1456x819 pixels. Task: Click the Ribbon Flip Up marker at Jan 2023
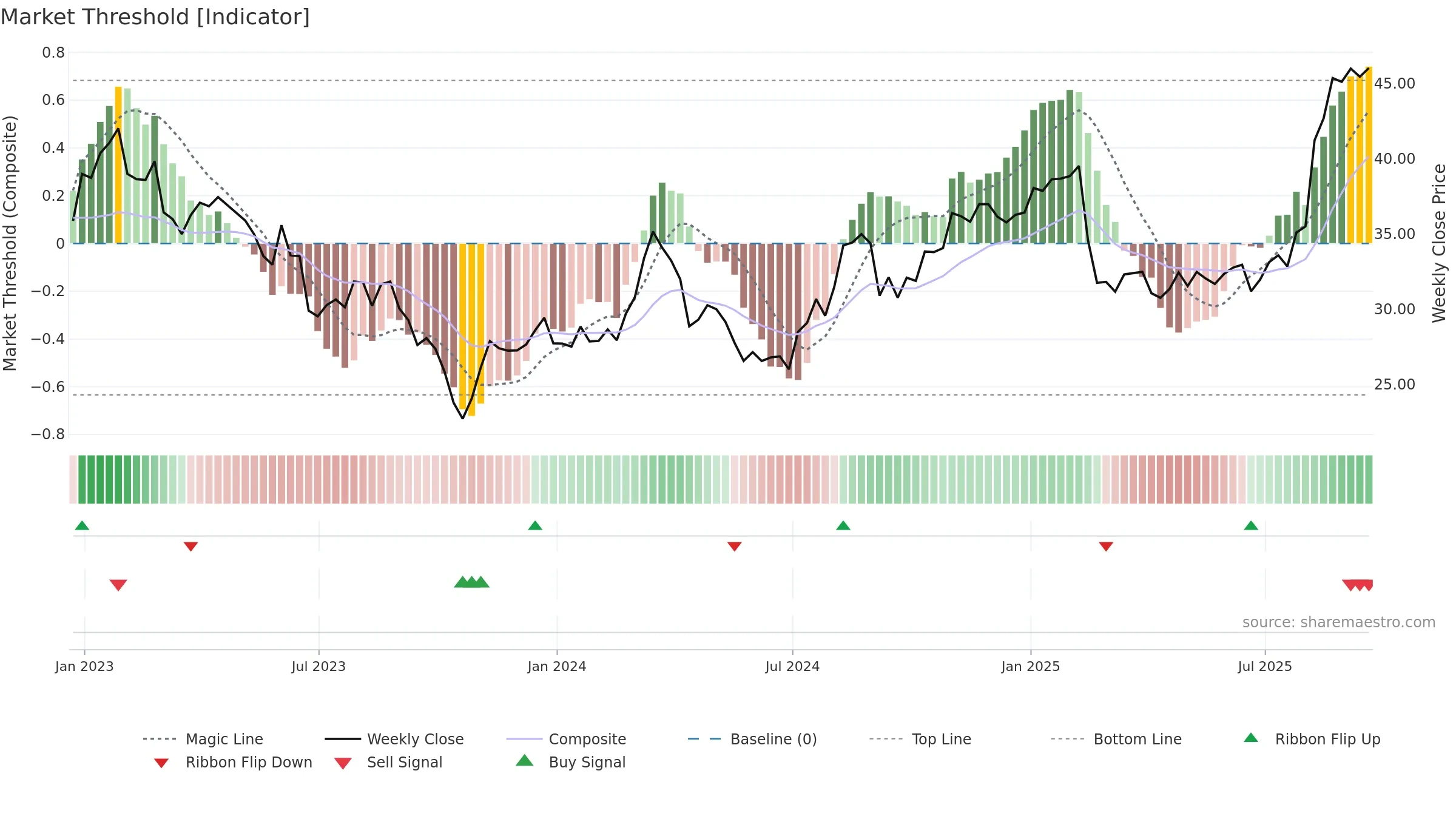click(x=82, y=525)
